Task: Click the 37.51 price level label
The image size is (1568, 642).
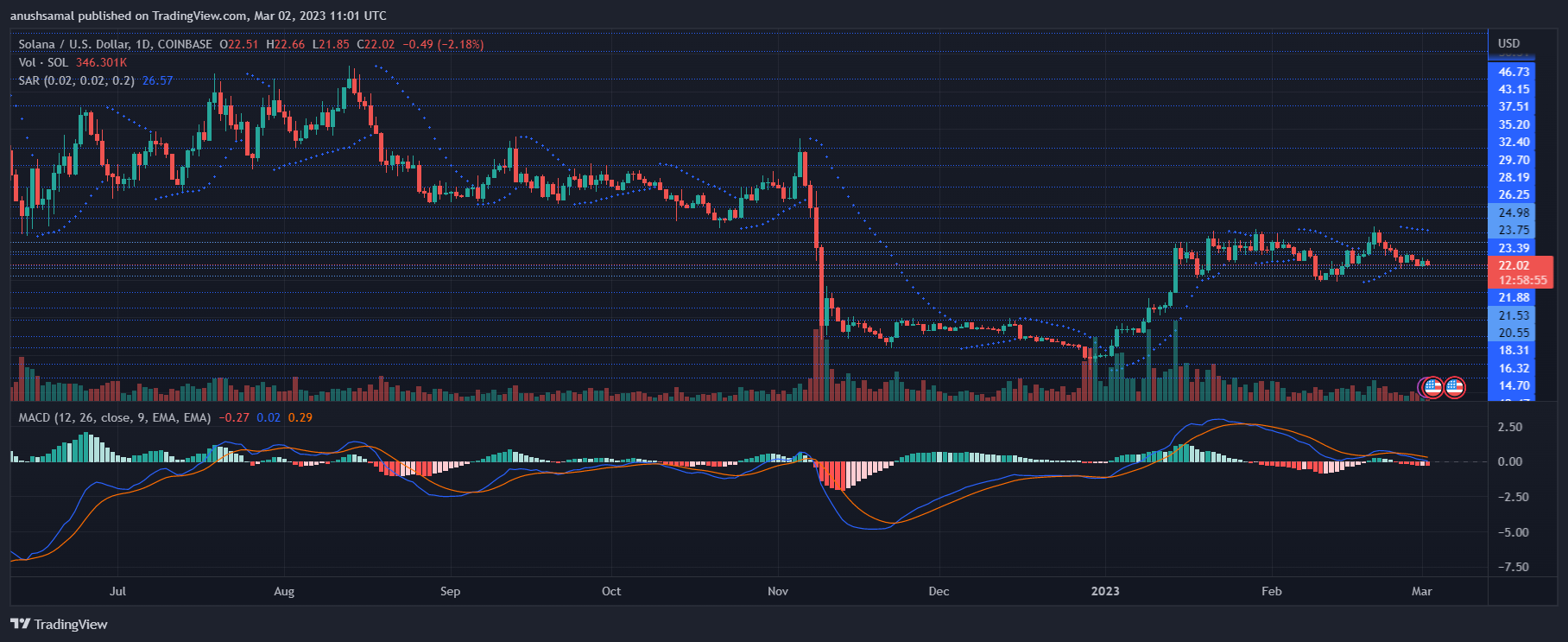Action: click(1514, 106)
